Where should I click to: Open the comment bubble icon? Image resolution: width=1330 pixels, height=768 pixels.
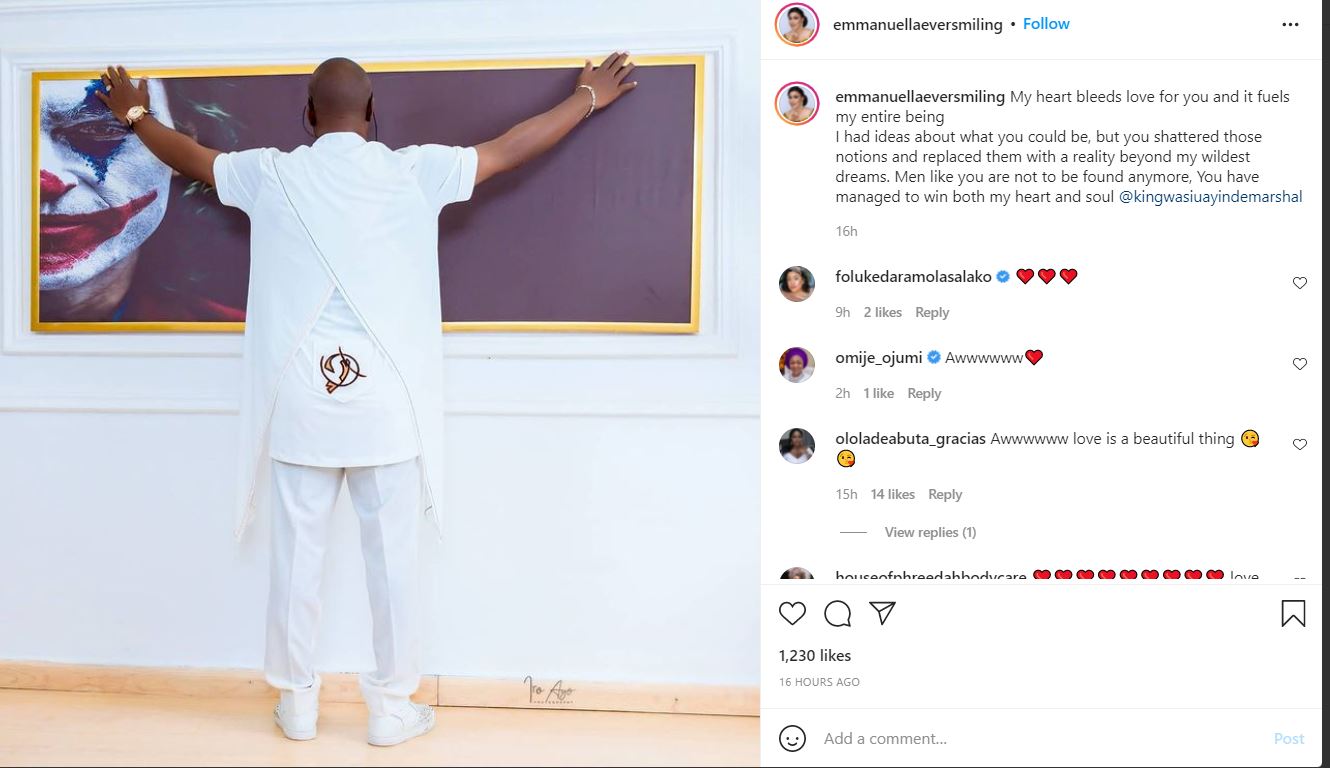point(837,613)
